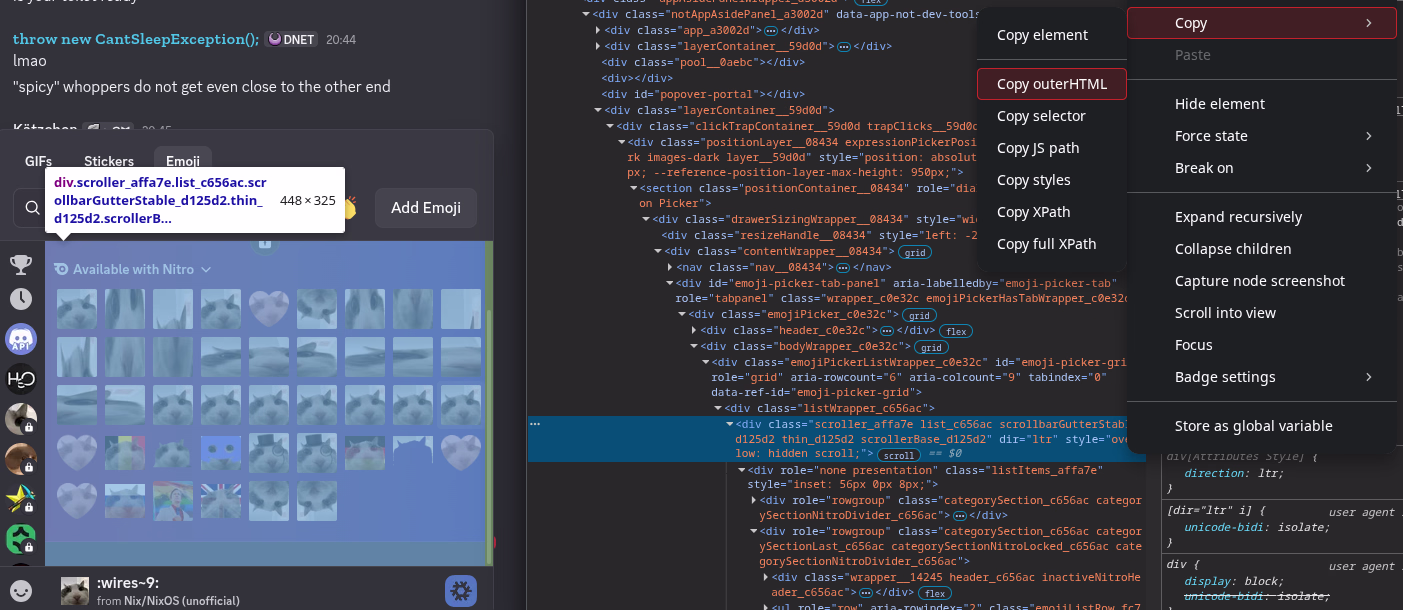Select the star server emoji category
Screen dimensions: 1403x610
click(x=21, y=499)
